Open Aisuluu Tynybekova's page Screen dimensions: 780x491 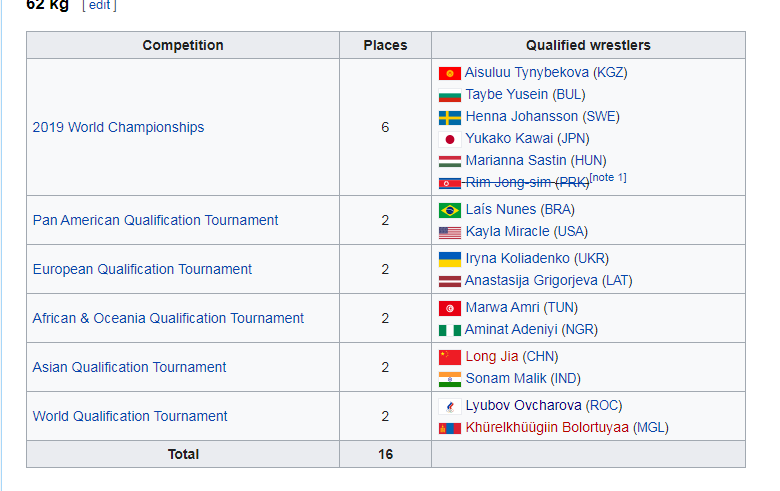click(x=527, y=73)
